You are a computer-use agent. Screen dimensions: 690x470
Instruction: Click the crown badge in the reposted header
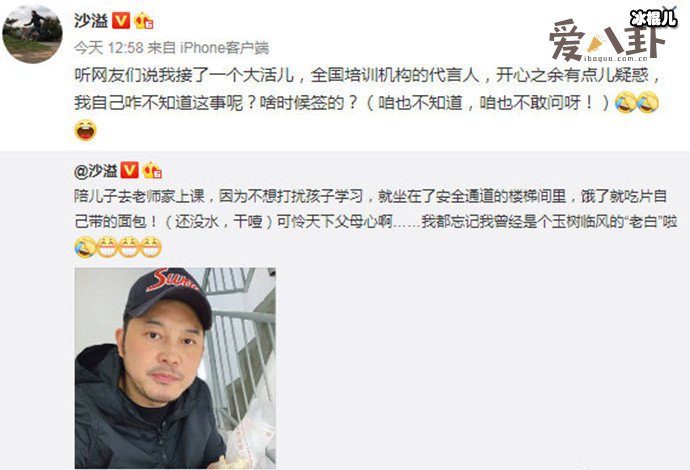152,170
